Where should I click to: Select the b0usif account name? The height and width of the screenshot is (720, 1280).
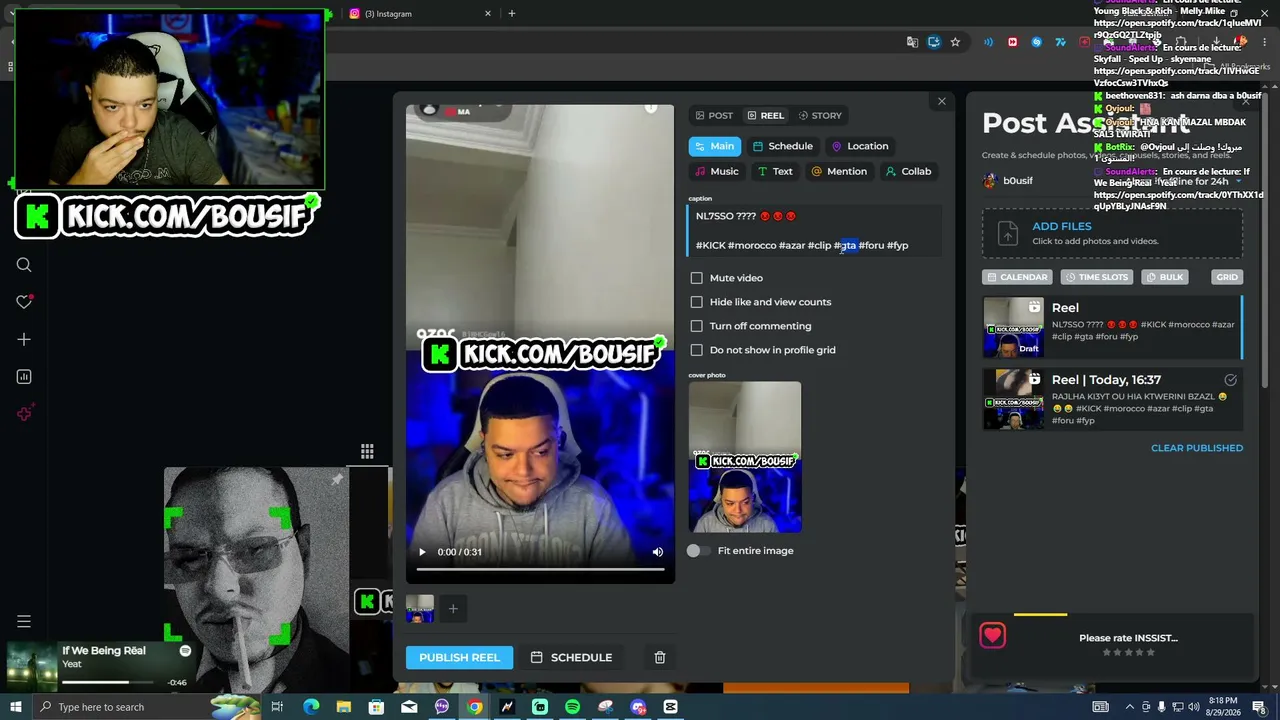tap(1018, 181)
